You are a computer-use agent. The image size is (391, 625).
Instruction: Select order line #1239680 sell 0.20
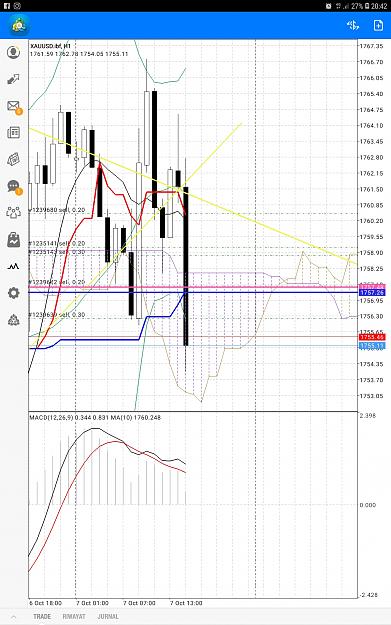pos(57,210)
